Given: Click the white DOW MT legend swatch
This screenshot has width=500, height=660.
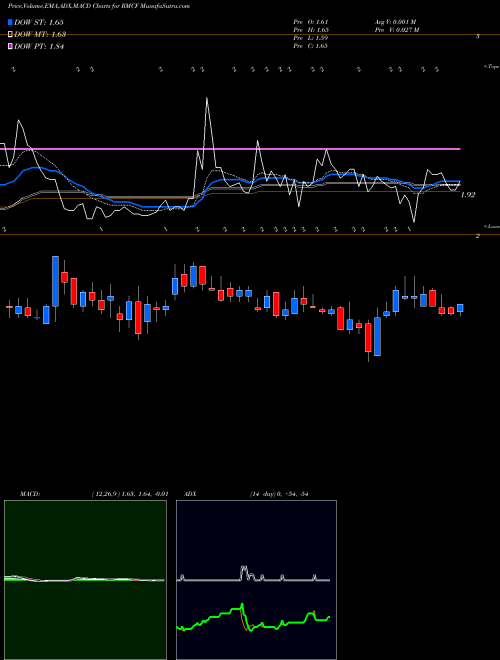Looking at the screenshot, I should [11, 35].
